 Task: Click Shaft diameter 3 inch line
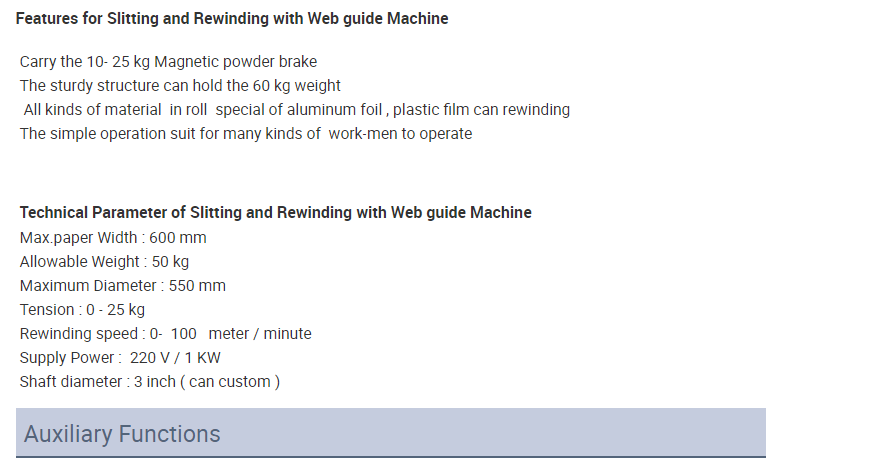pos(150,382)
